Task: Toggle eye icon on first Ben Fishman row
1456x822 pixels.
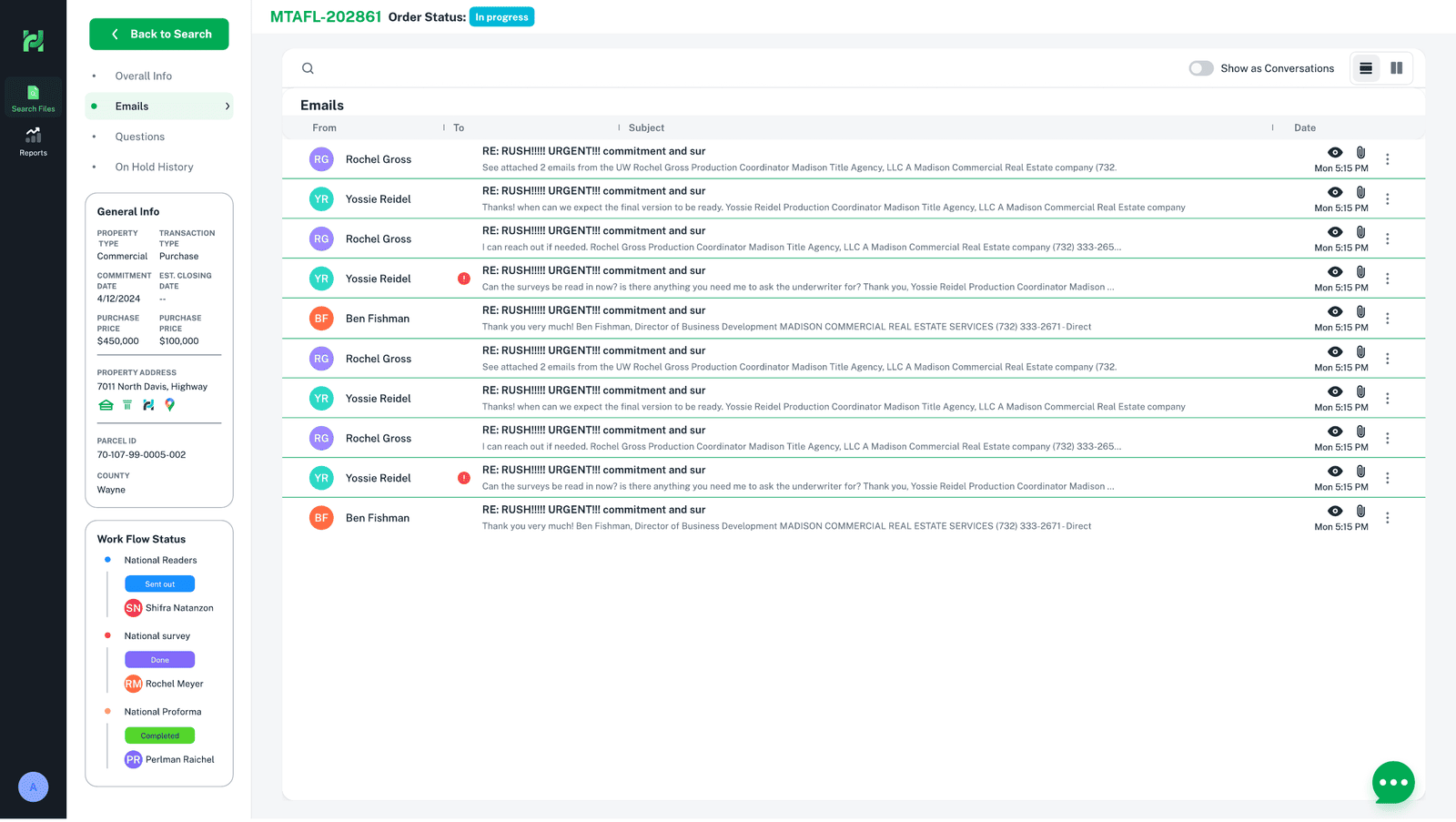Action: 1335,312
